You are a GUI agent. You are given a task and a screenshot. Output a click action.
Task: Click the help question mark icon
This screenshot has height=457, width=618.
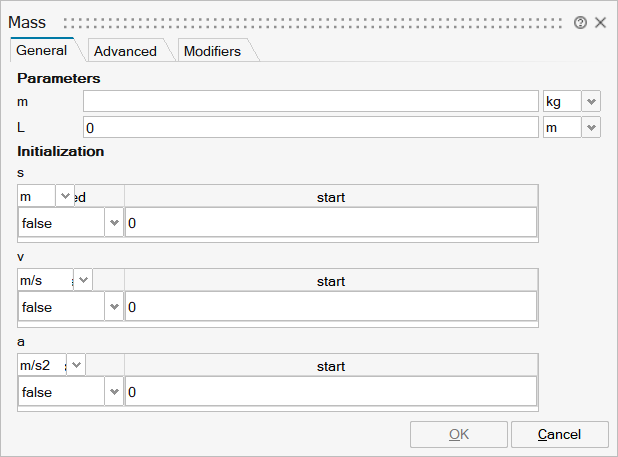coord(581,22)
